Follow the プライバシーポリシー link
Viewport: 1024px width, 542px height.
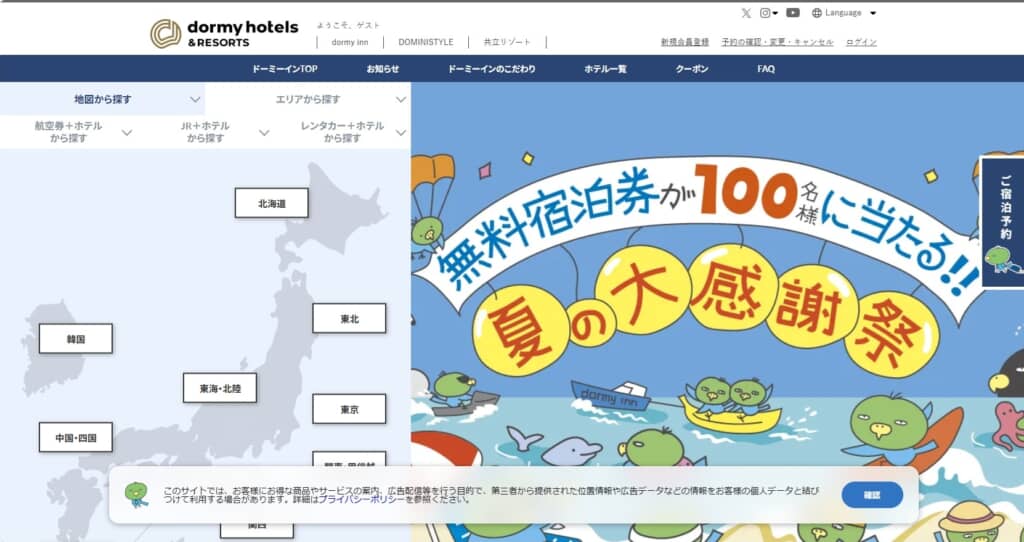coord(361,499)
